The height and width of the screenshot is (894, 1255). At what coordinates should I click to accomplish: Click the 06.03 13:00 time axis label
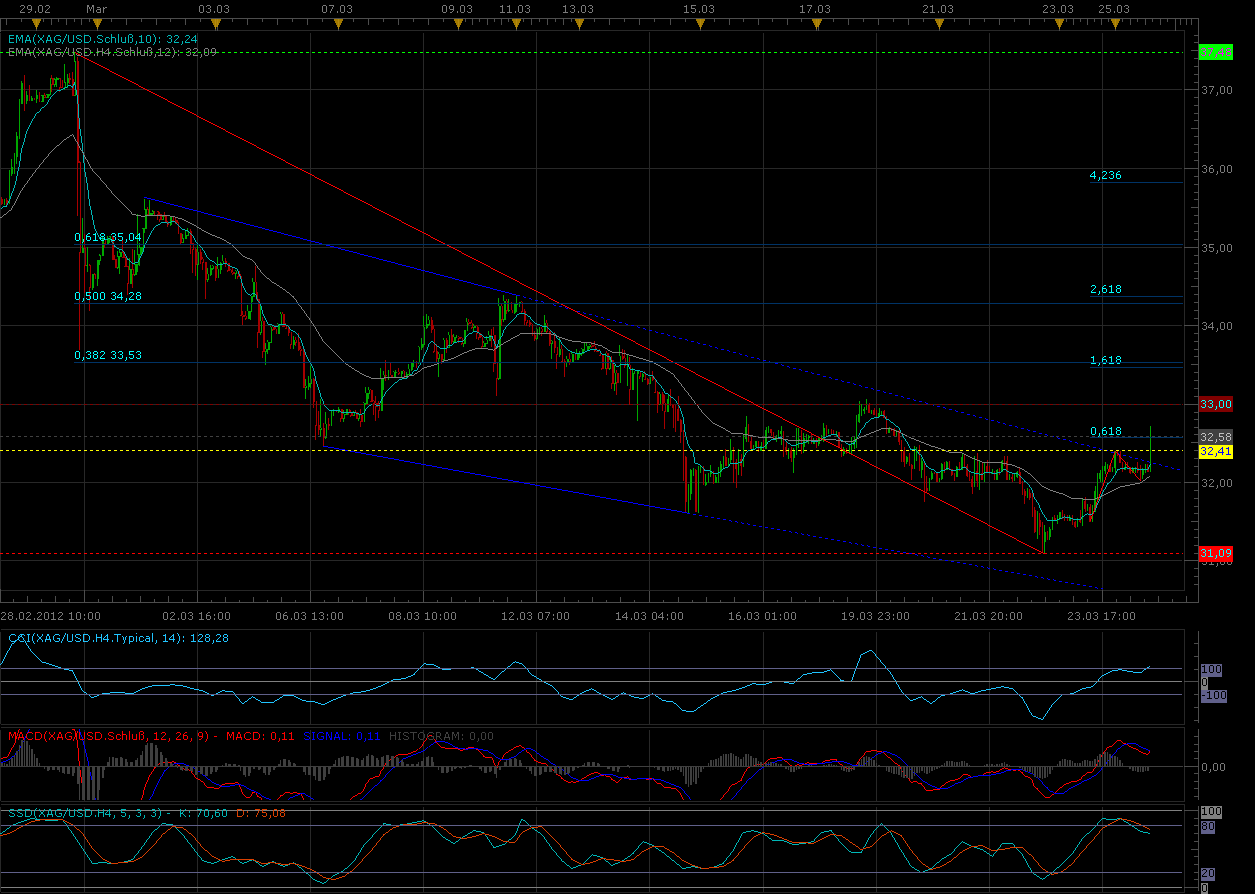(310, 616)
